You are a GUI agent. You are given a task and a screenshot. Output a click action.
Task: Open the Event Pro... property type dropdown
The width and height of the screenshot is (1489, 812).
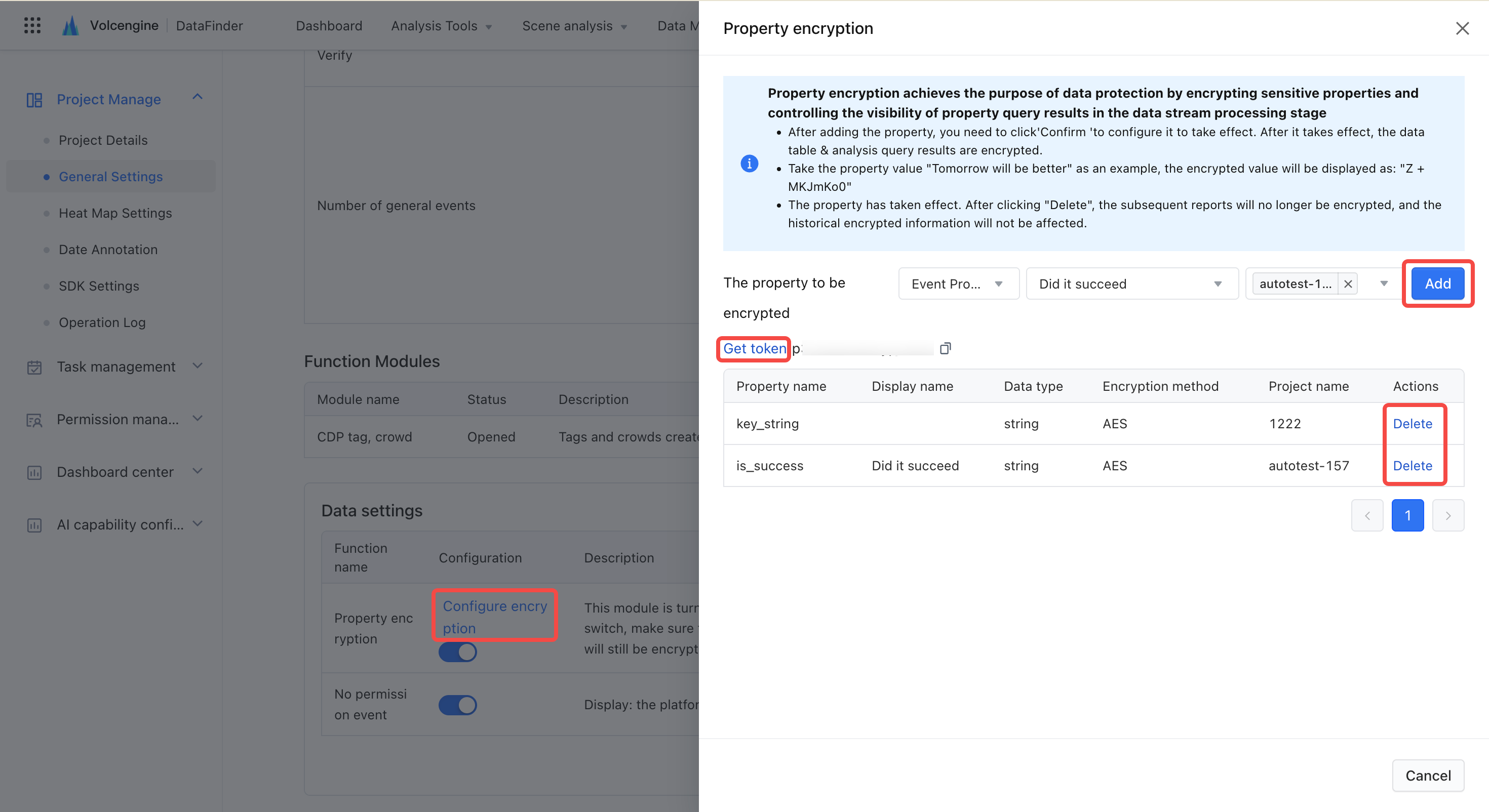click(x=958, y=284)
